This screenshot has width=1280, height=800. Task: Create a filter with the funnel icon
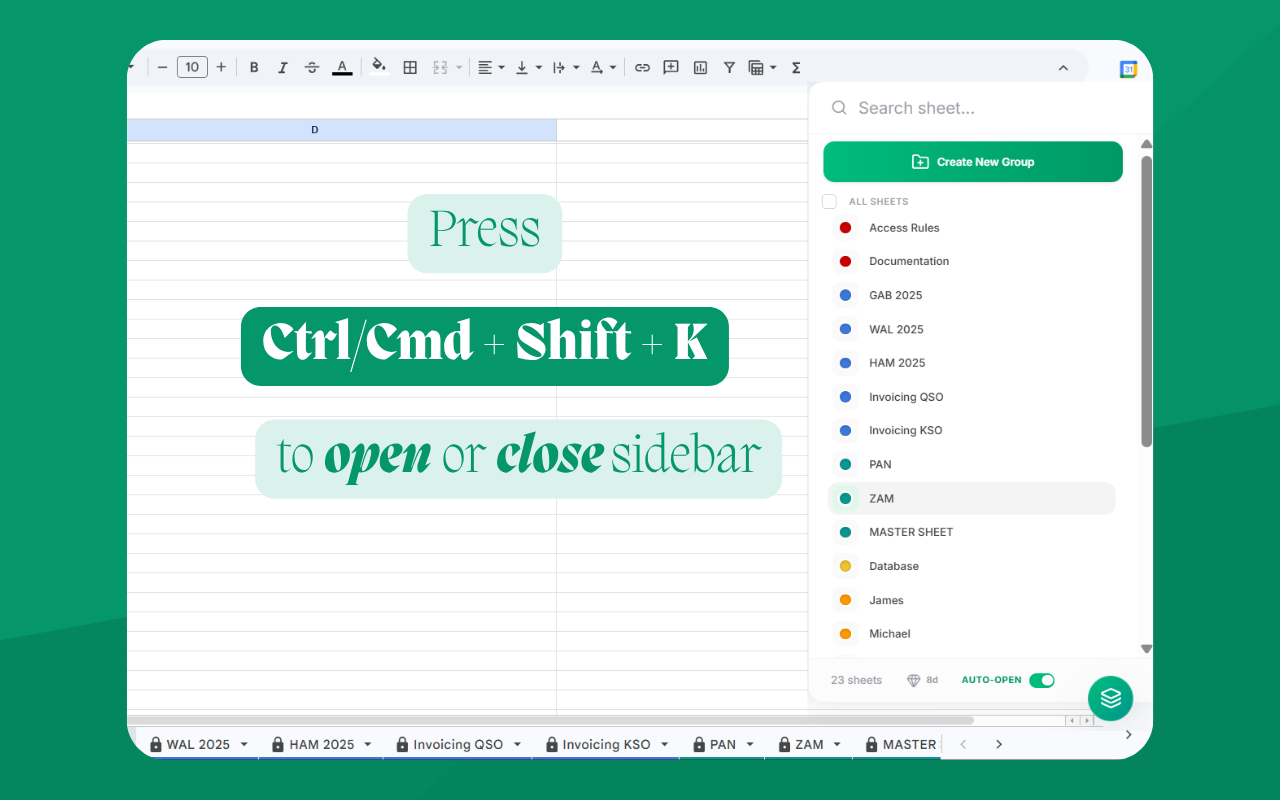[x=729, y=67]
